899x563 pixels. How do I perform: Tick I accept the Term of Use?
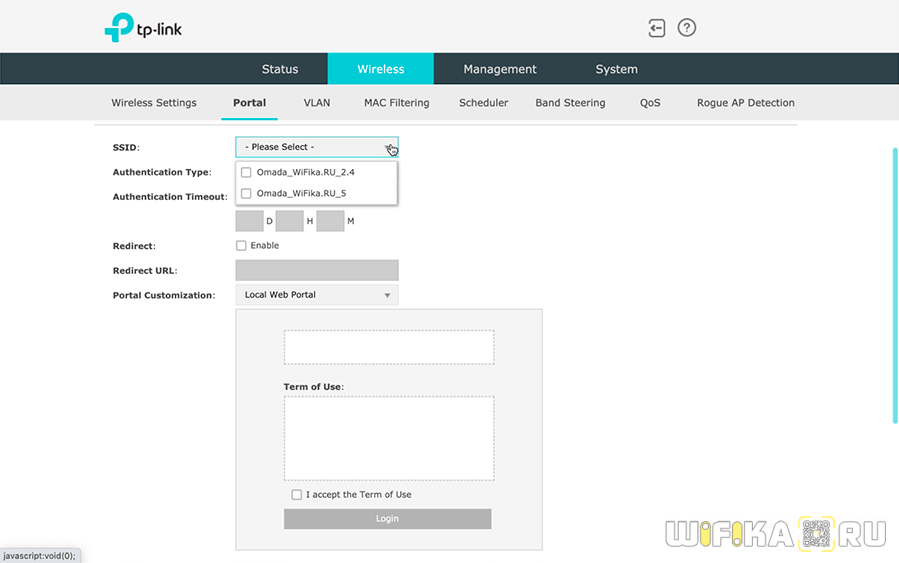point(296,494)
